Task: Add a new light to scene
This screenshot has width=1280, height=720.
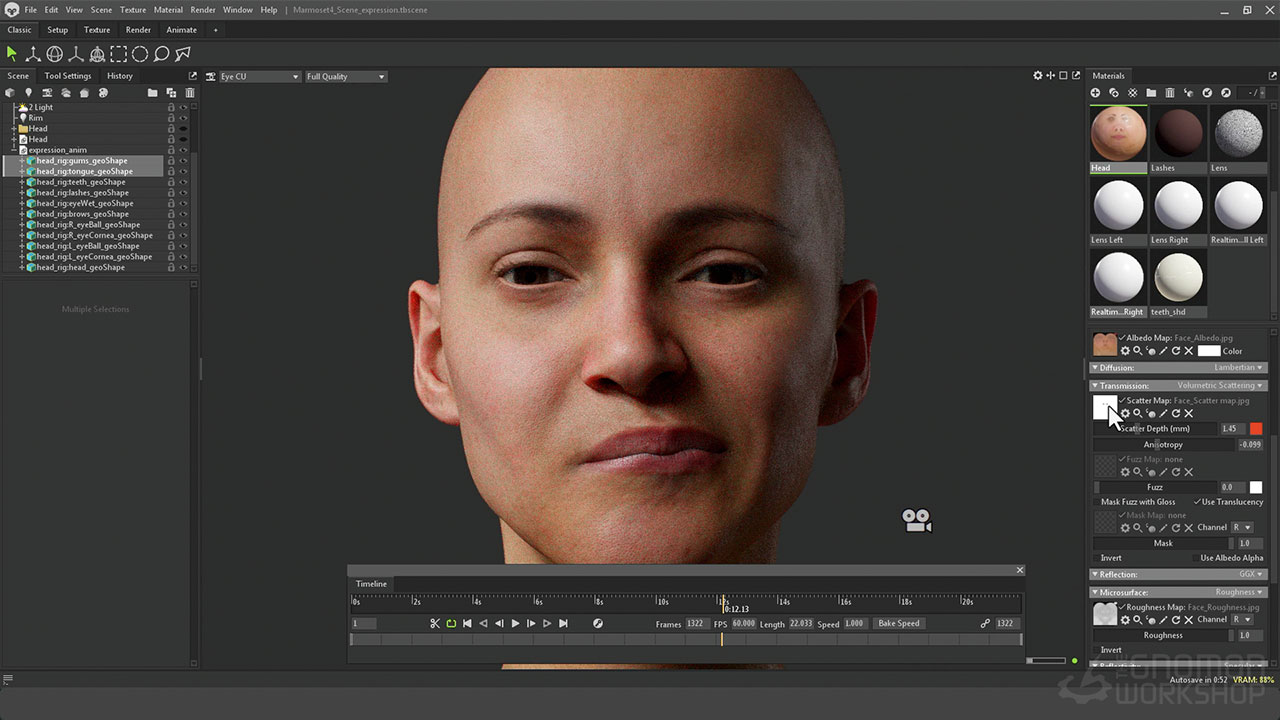Action: pos(28,93)
